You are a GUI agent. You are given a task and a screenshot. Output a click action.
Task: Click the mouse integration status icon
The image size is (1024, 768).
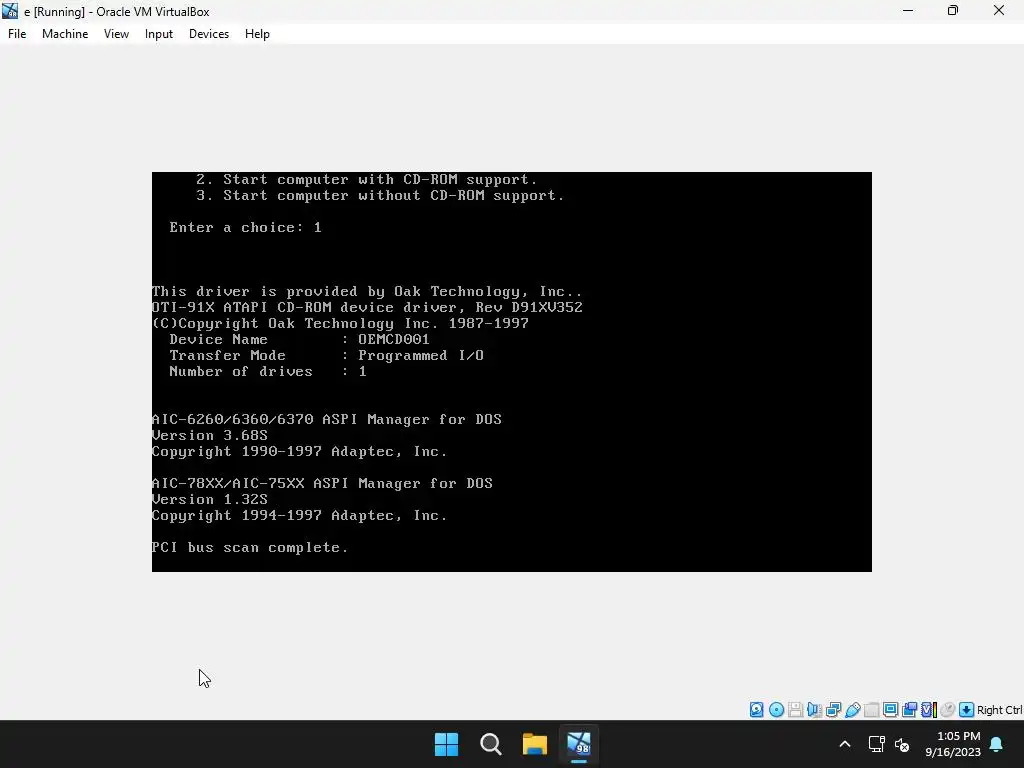point(948,710)
